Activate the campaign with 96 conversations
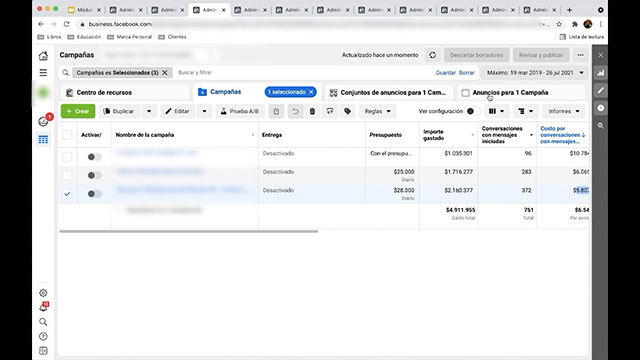Image resolution: width=640 pixels, height=360 pixels. pos(94,157)
